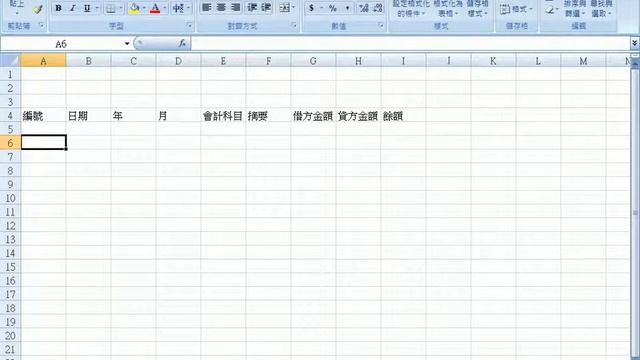Toggle underline formatting
This screenshot has width=640, height=360.
[x=87, y=8]
